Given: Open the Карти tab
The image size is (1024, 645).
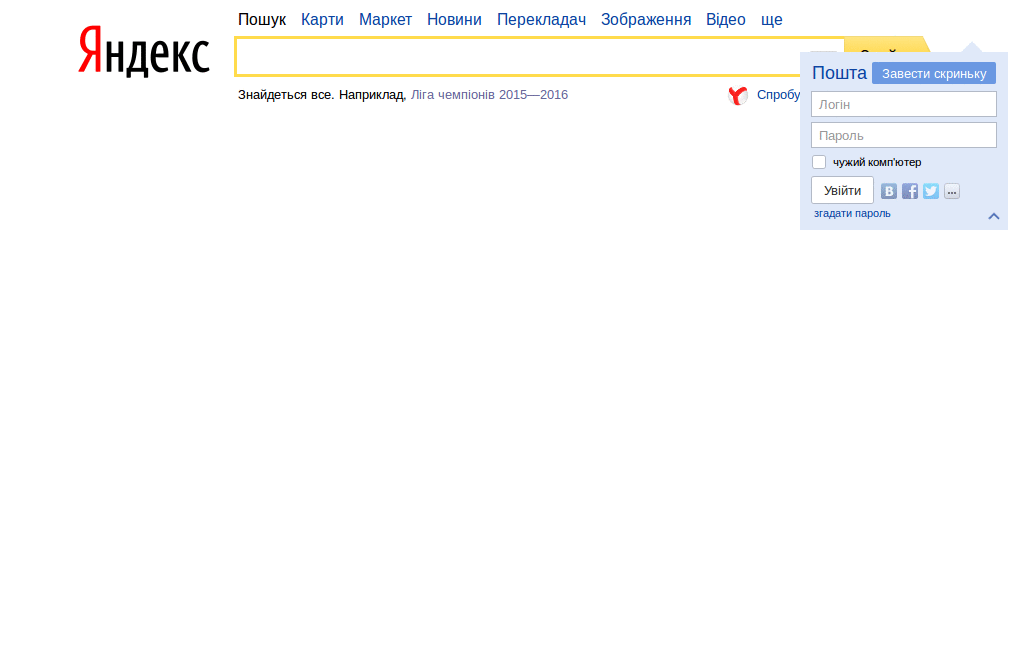Looking at the screenshot, I should [x=322, y=20].
